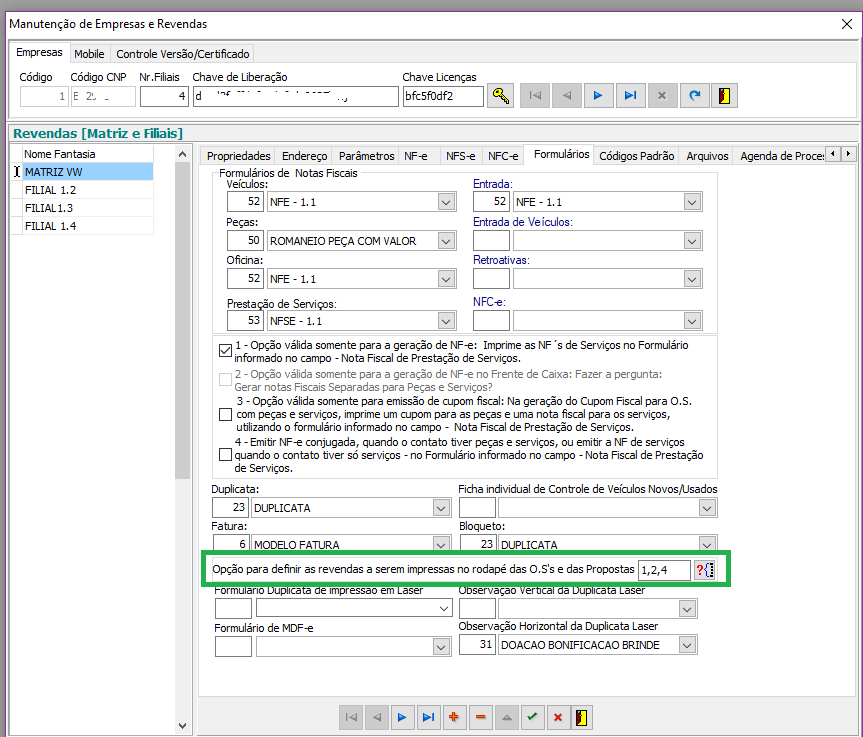
Task: Open the Oficina form dropdown
Action: 446,279
